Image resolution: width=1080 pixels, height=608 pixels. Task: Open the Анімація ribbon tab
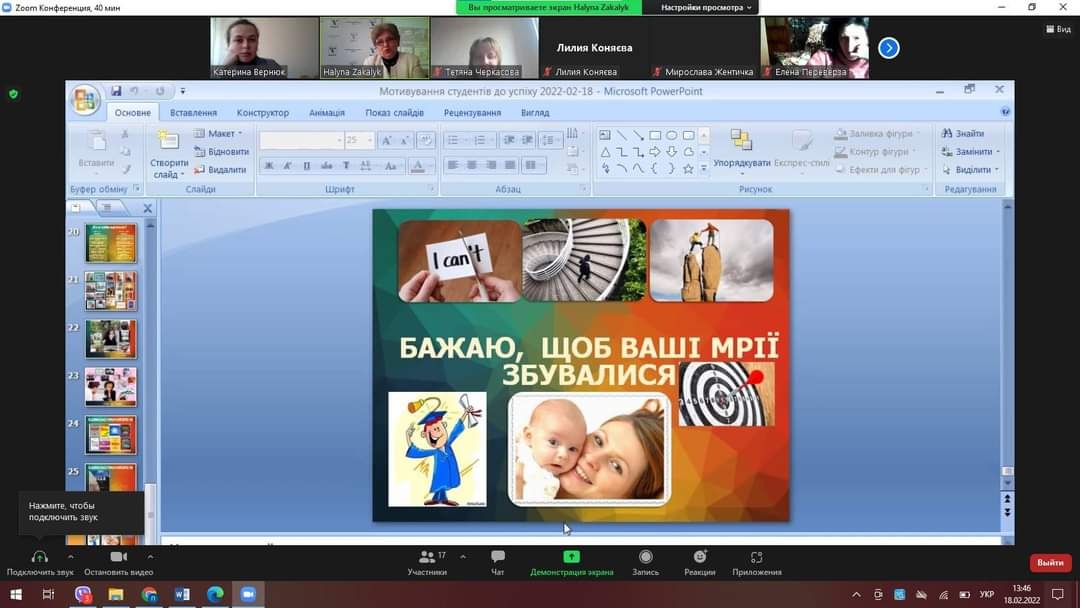326,113
